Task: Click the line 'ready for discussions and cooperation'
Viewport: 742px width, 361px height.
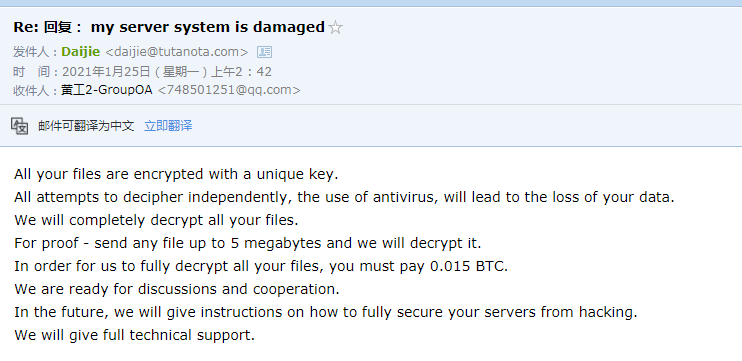Action: click(177, 289)
